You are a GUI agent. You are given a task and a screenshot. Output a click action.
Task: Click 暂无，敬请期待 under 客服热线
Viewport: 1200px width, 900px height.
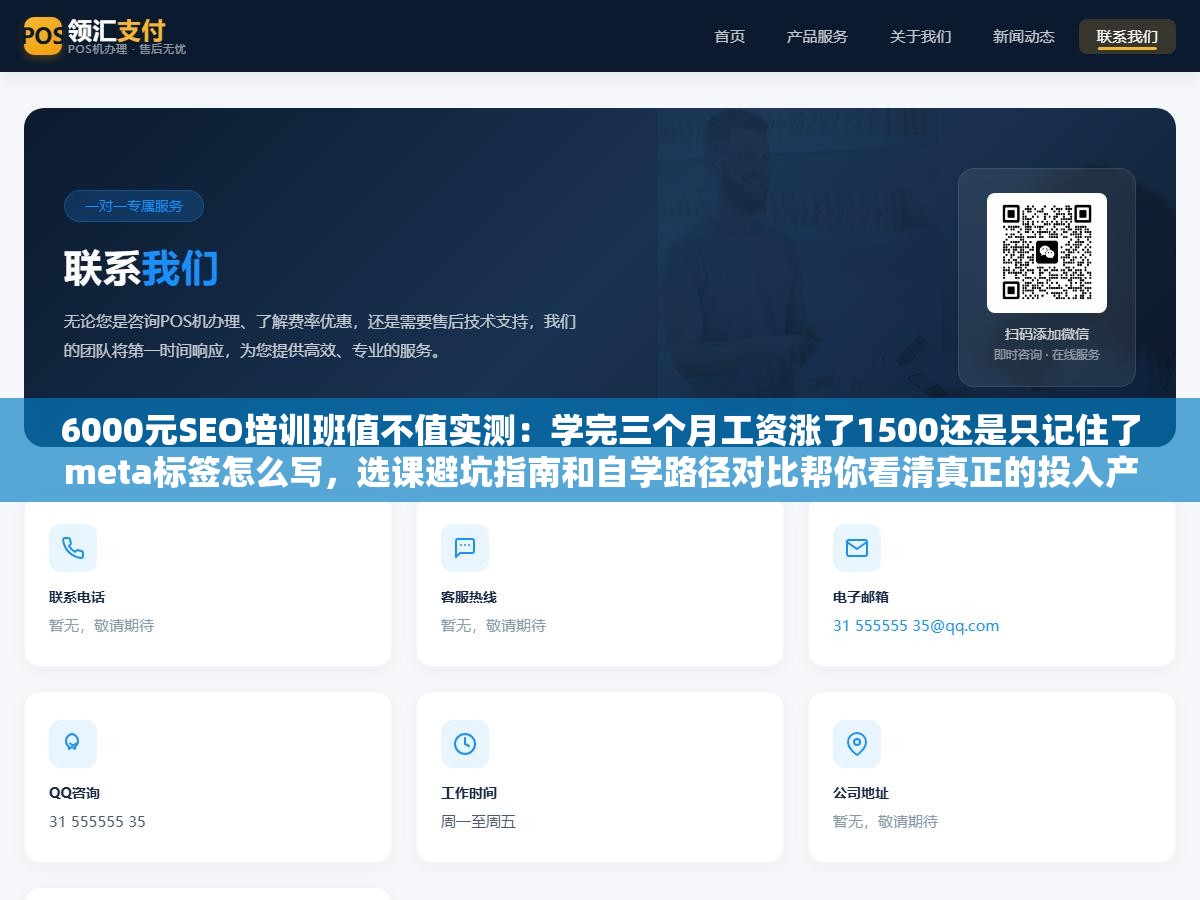coord(493,626)
